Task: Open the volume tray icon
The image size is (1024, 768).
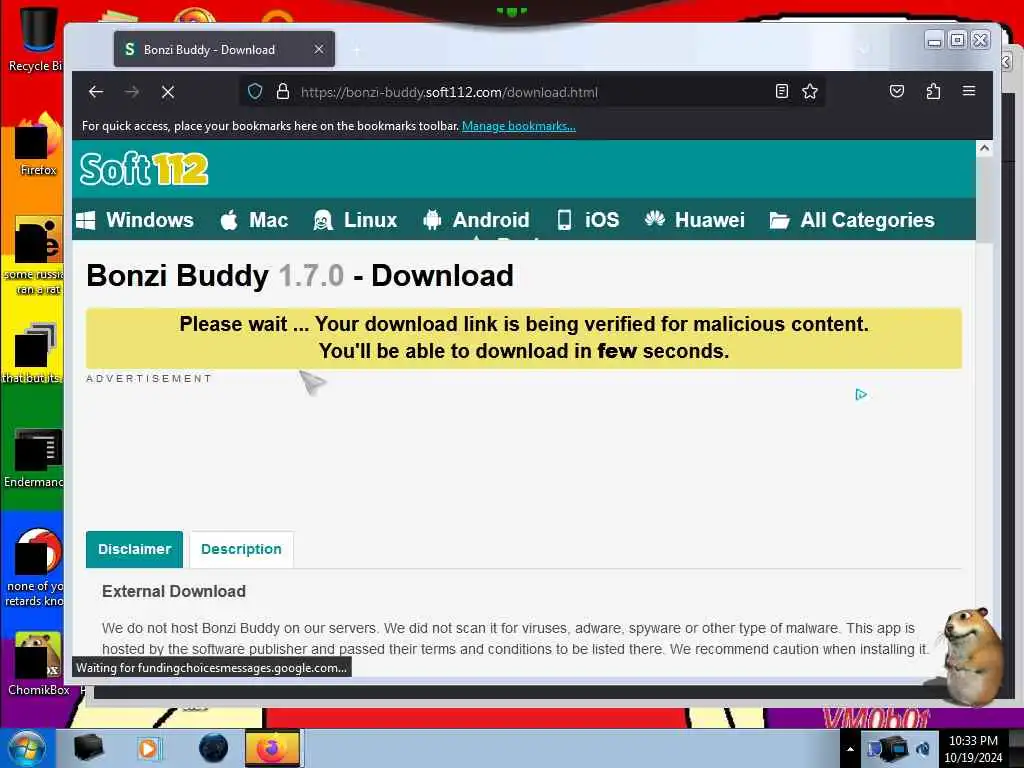Action: pyautogui.click(x=923, y=748)
